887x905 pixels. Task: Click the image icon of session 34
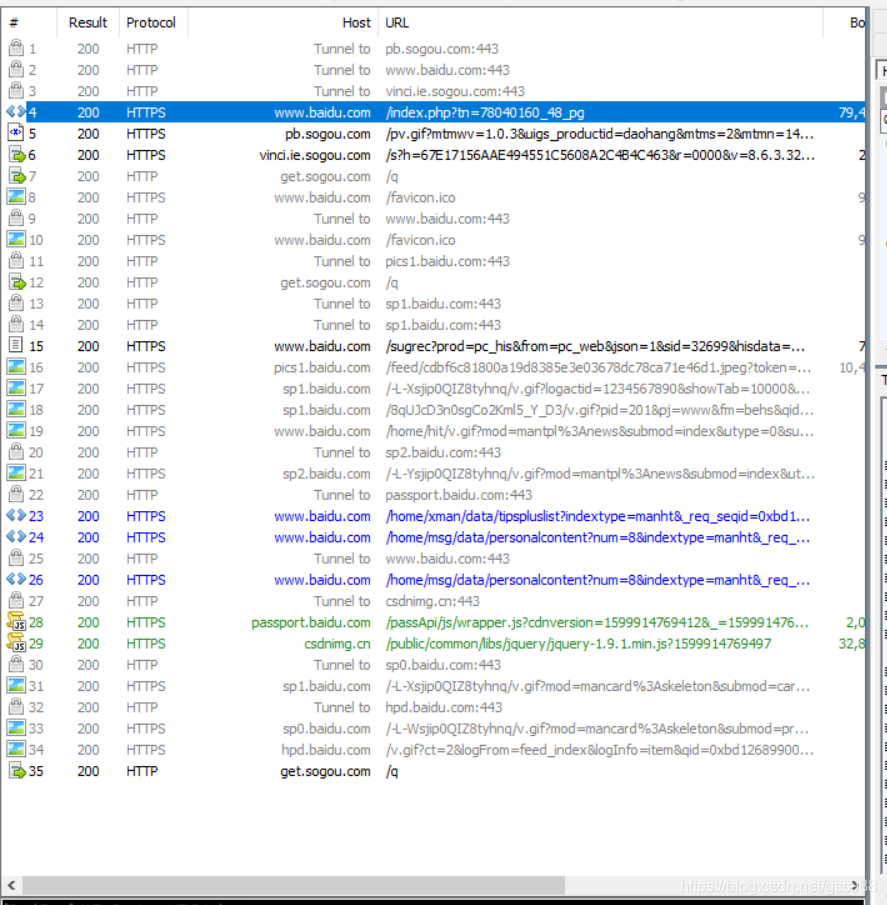tap(16, 749)
